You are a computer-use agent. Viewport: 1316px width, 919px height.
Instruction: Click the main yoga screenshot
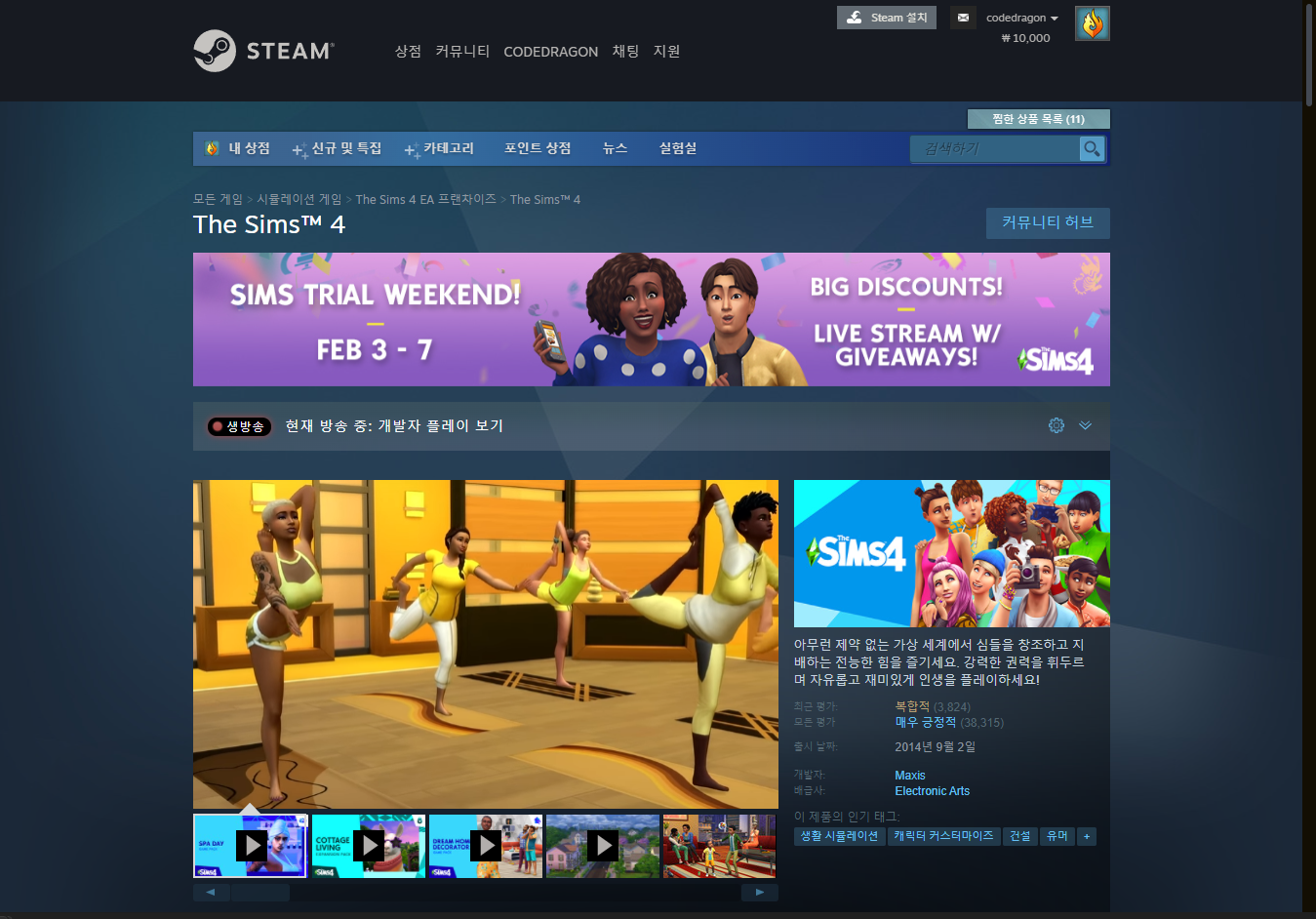point(486,644)
